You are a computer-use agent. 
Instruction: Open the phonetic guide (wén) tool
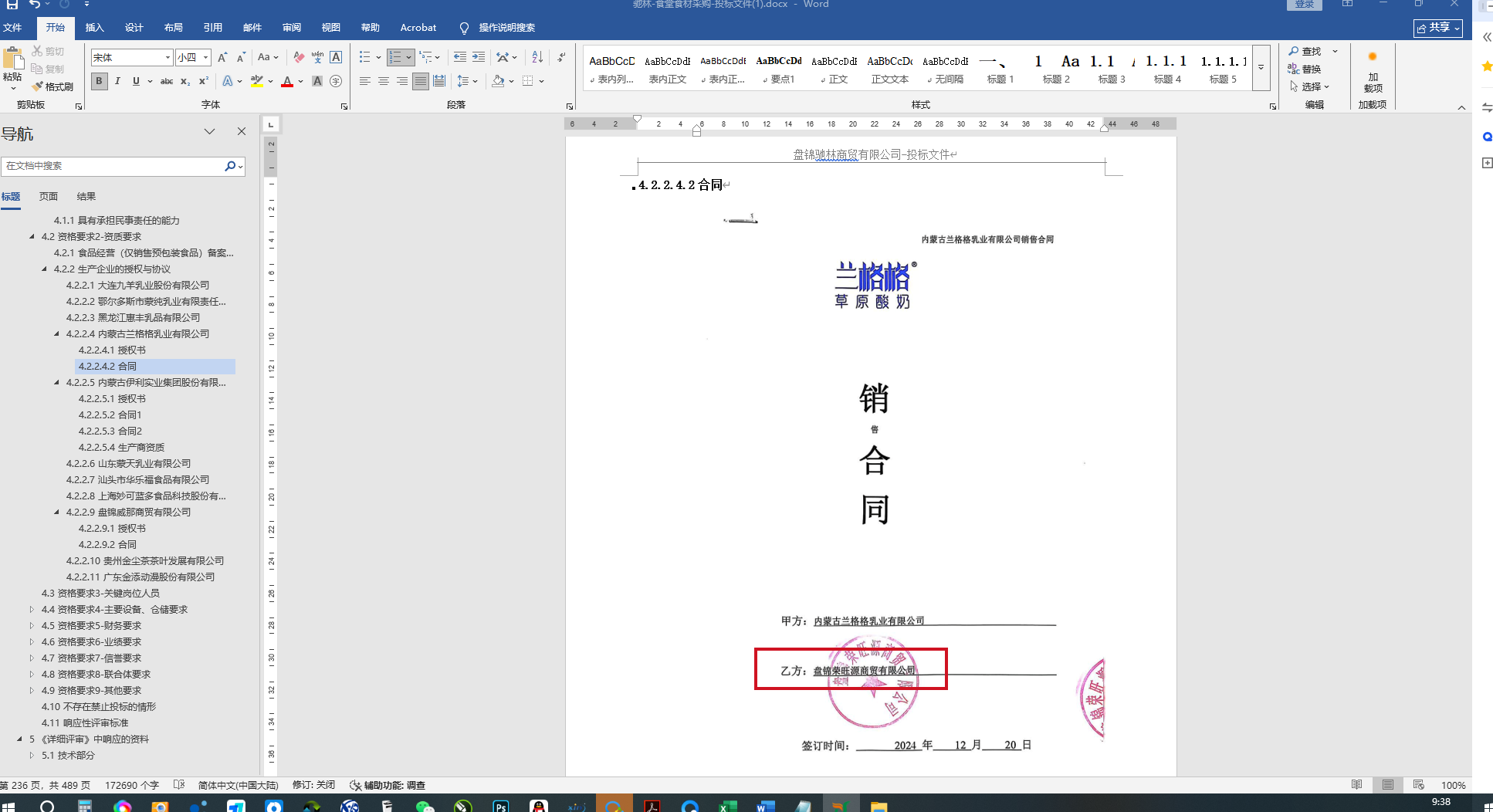tap(317, 57)
